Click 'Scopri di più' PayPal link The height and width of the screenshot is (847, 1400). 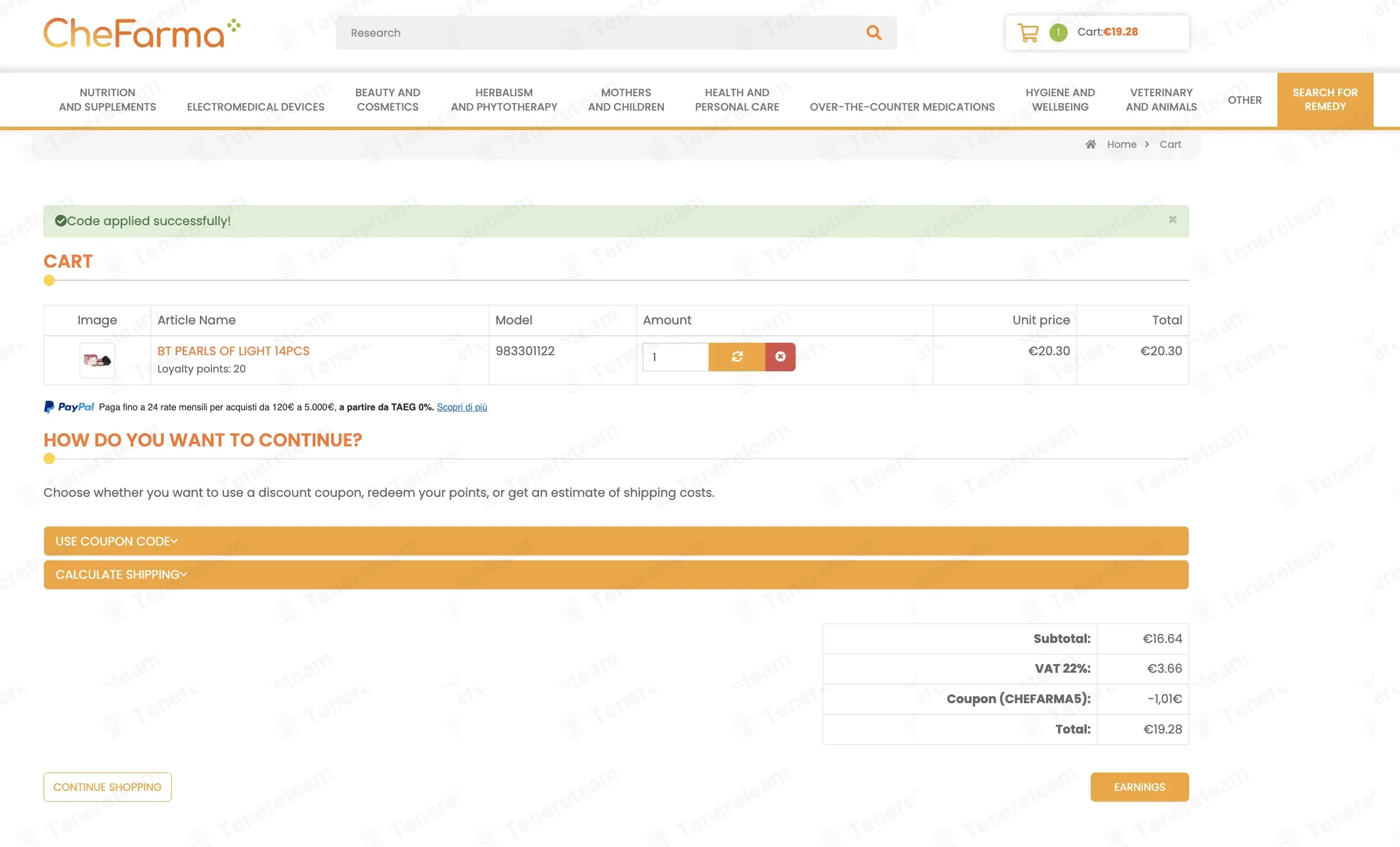[462, 407]
